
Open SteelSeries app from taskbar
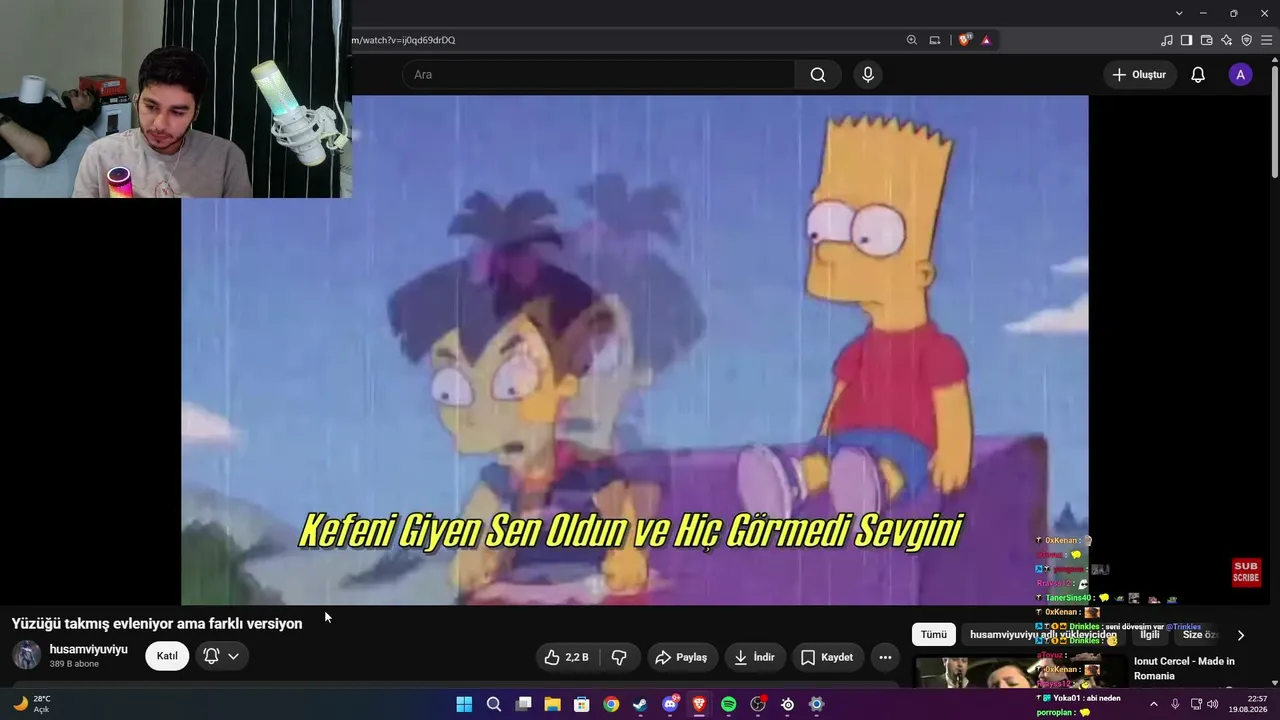[787, 704]
